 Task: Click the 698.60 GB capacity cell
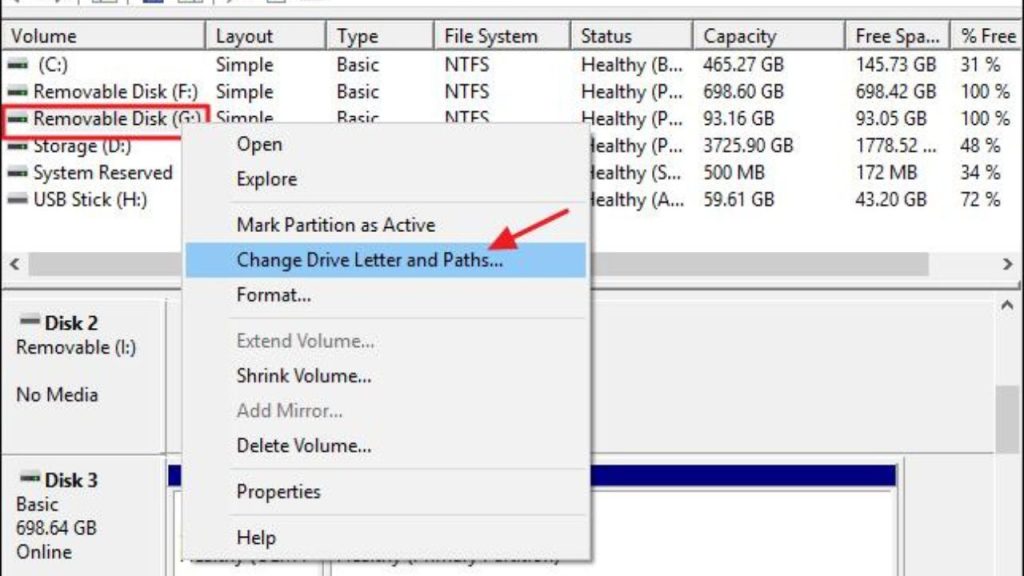[x=743, y=91]
